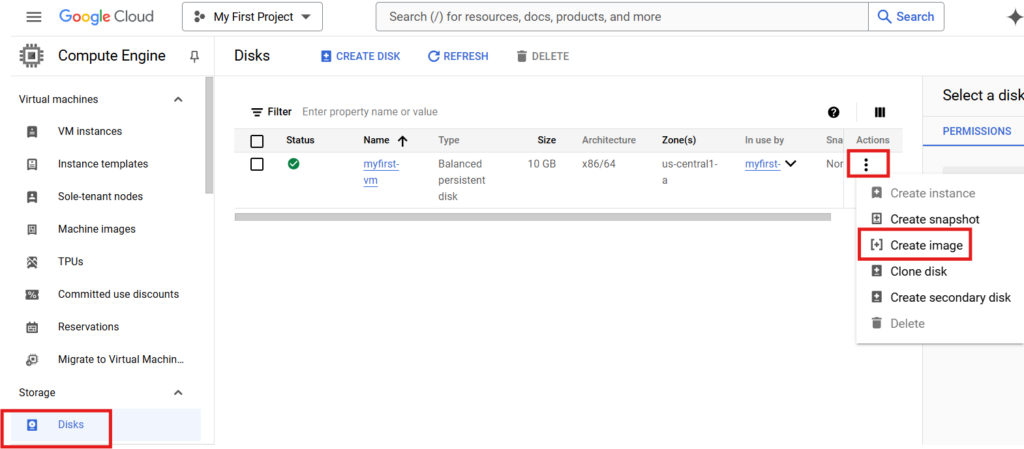The height and width of the screenshot is (449, 1024).
Task: Open the My First Project dropdown
Action: (x=253, y=17)
